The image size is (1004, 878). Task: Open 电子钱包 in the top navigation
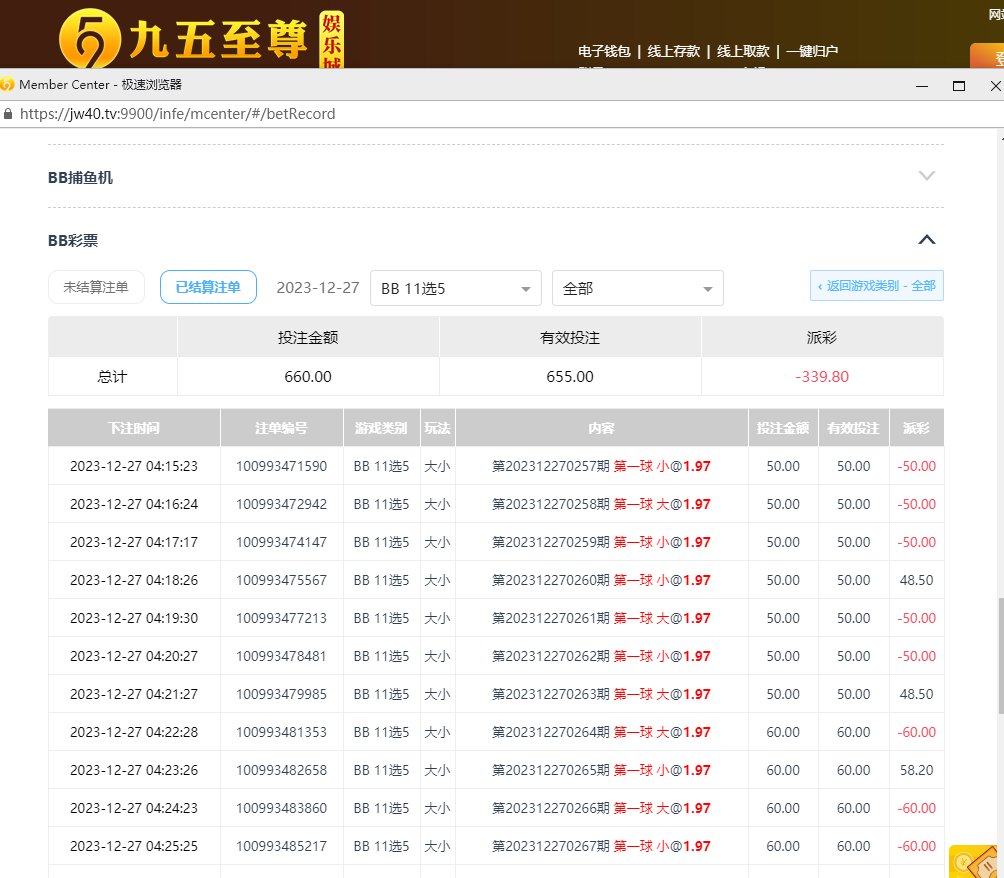pyautogui.click(x=604, y=51)
